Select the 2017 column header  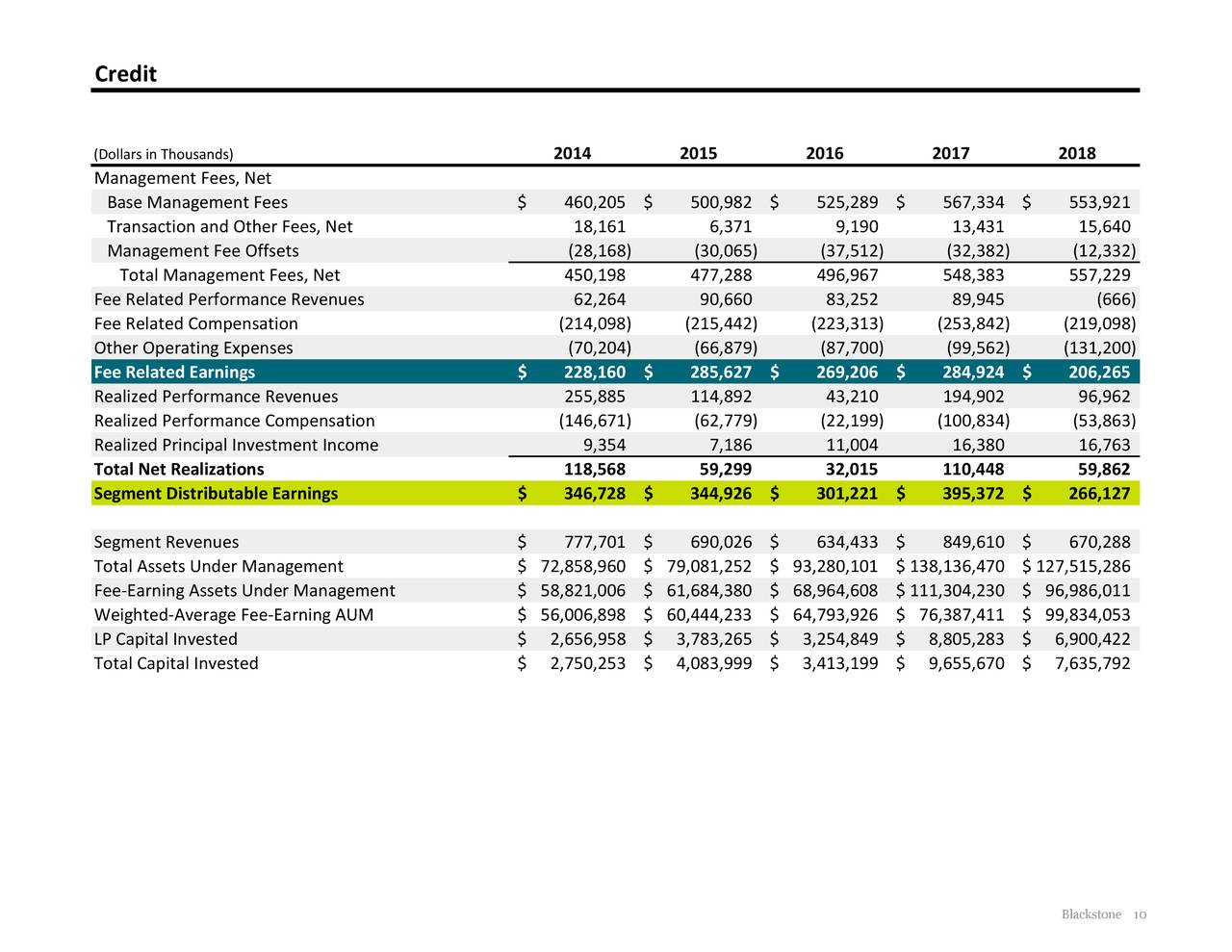coord(950,152)
